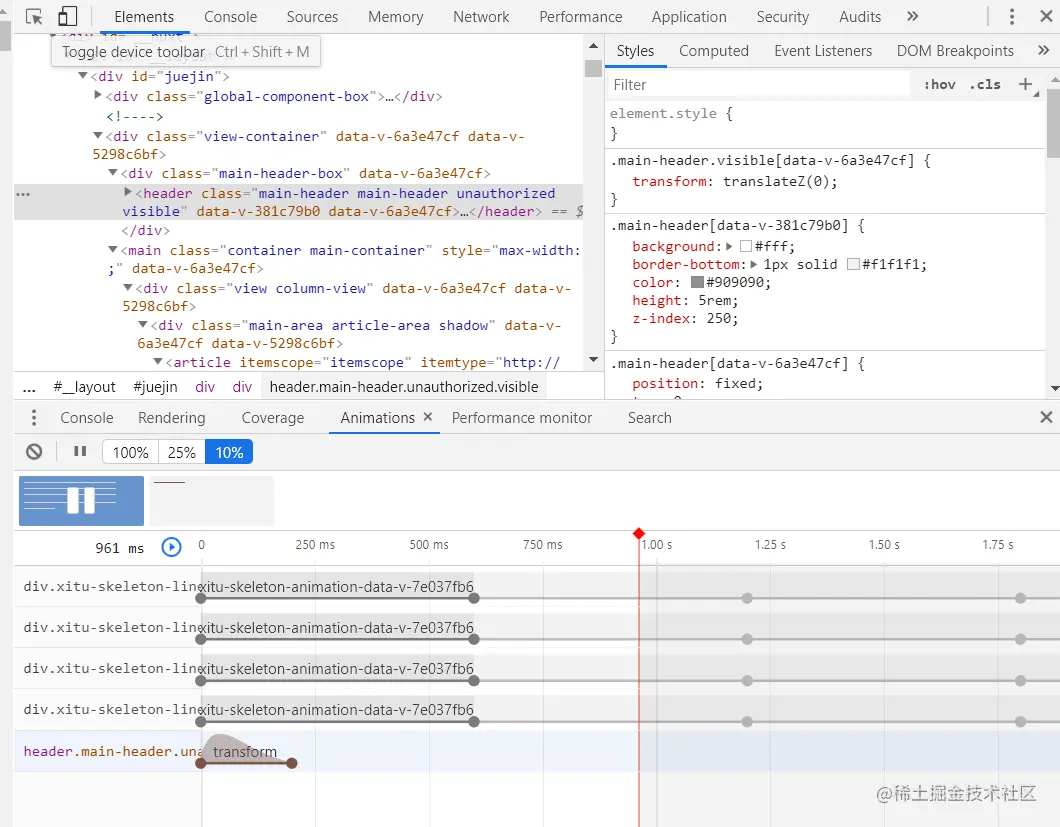Click the breadcrumb ellipsis before #__layout

point(29,388)
